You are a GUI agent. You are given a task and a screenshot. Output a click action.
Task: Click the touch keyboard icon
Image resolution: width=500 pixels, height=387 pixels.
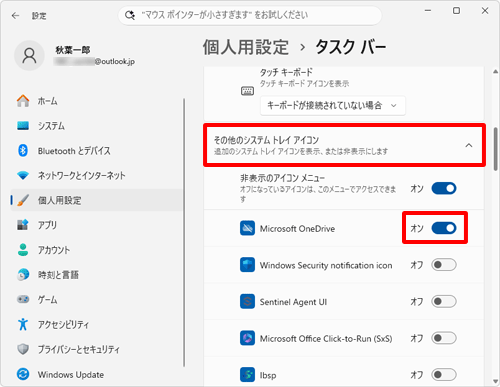pos(247,91)
